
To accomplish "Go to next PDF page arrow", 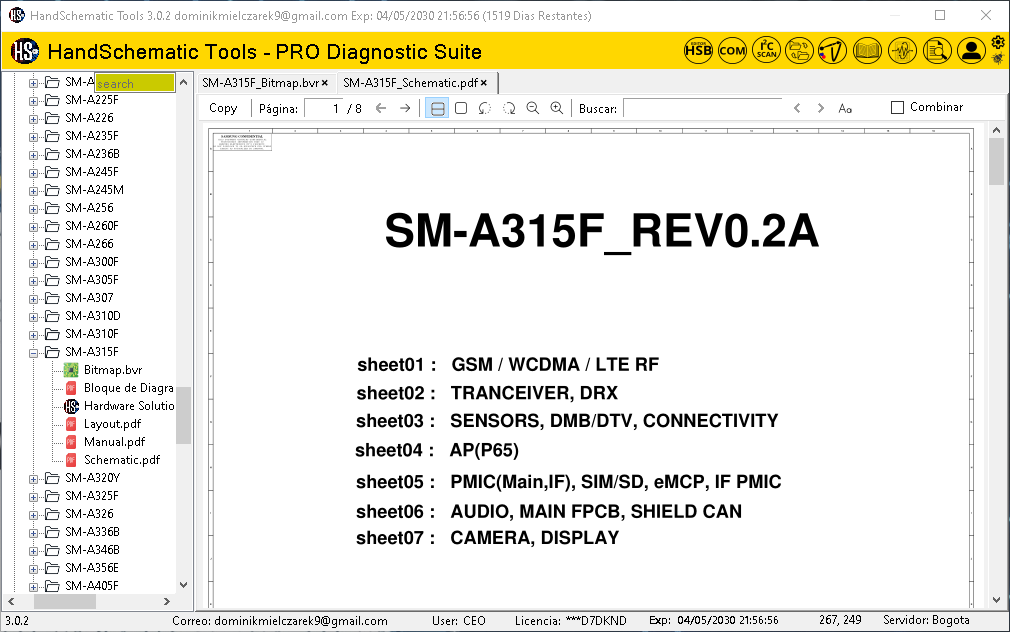I will tap(405, 108).
